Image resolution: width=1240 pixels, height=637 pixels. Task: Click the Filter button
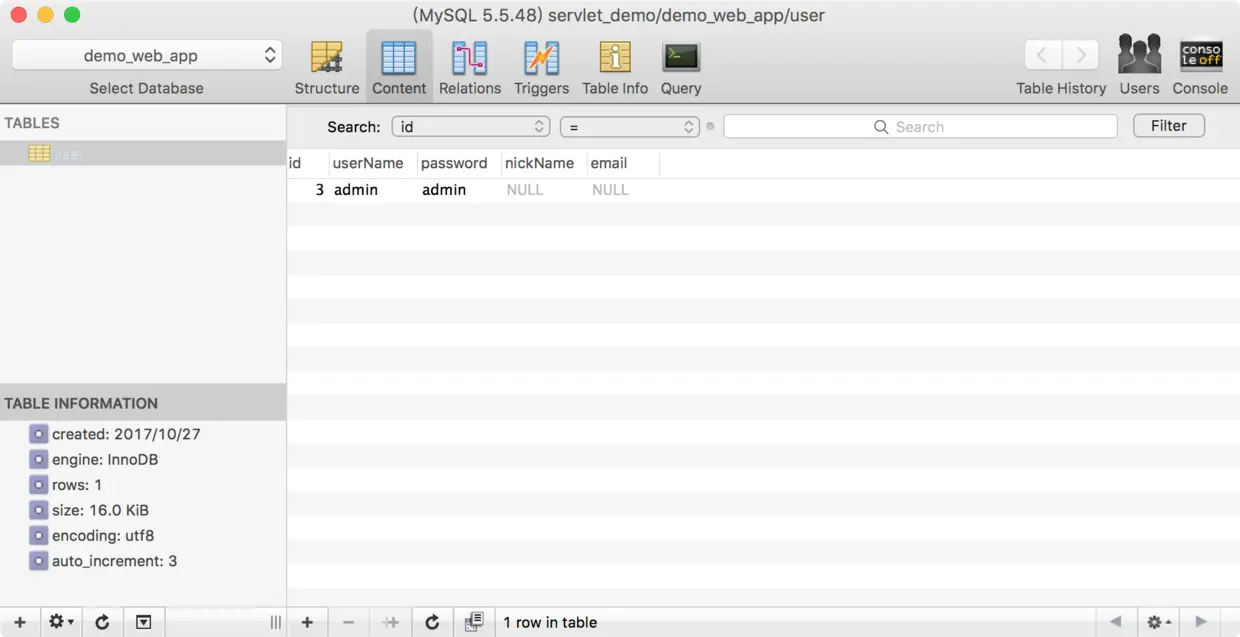pyautogui.click(x=1168, y=126)
